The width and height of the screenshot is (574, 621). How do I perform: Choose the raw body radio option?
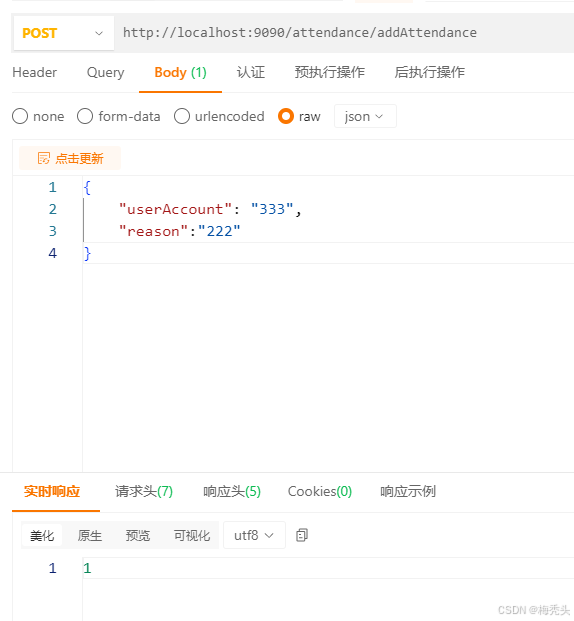tap(286, 116)
